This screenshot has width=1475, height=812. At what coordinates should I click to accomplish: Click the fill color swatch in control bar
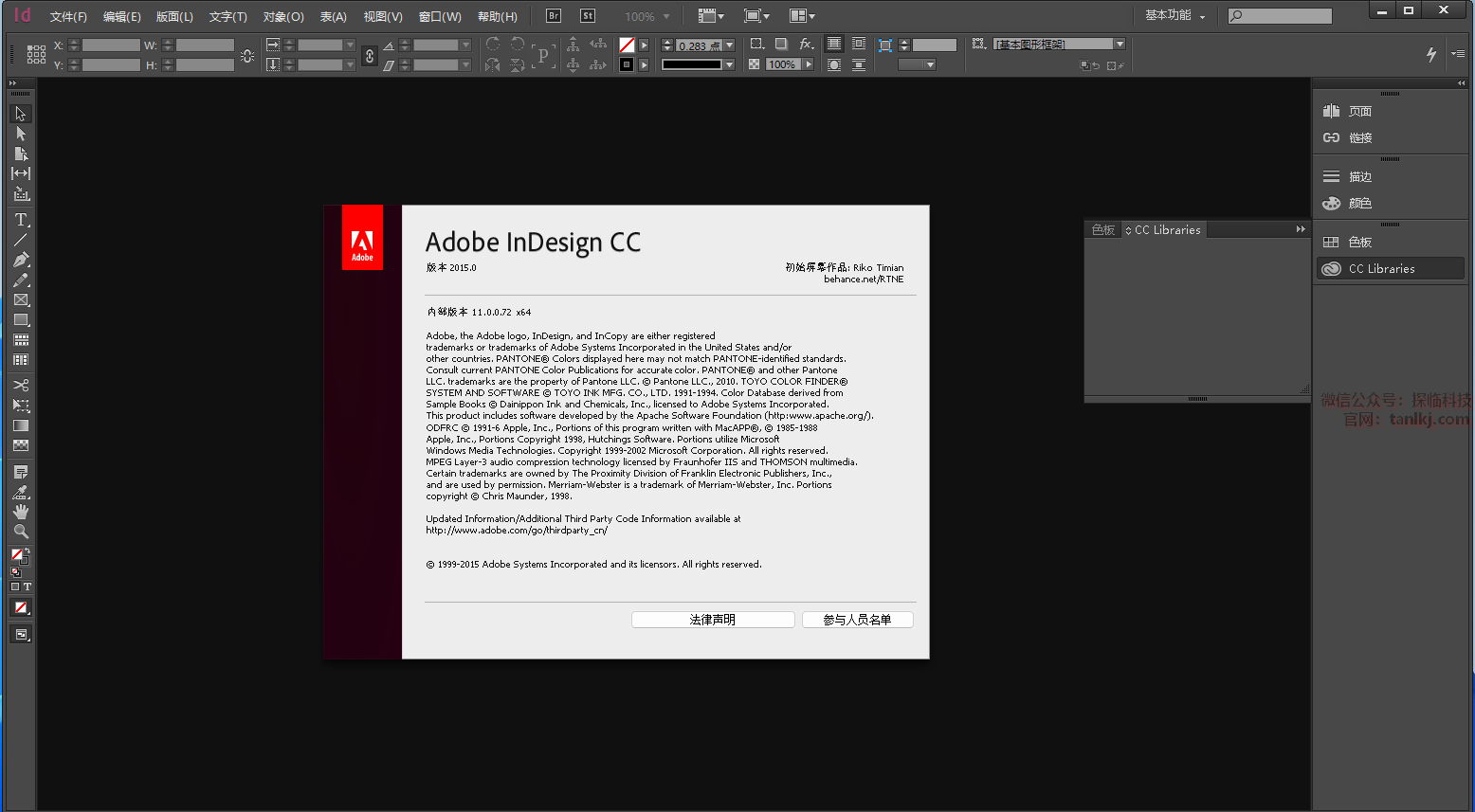point(627,45)
